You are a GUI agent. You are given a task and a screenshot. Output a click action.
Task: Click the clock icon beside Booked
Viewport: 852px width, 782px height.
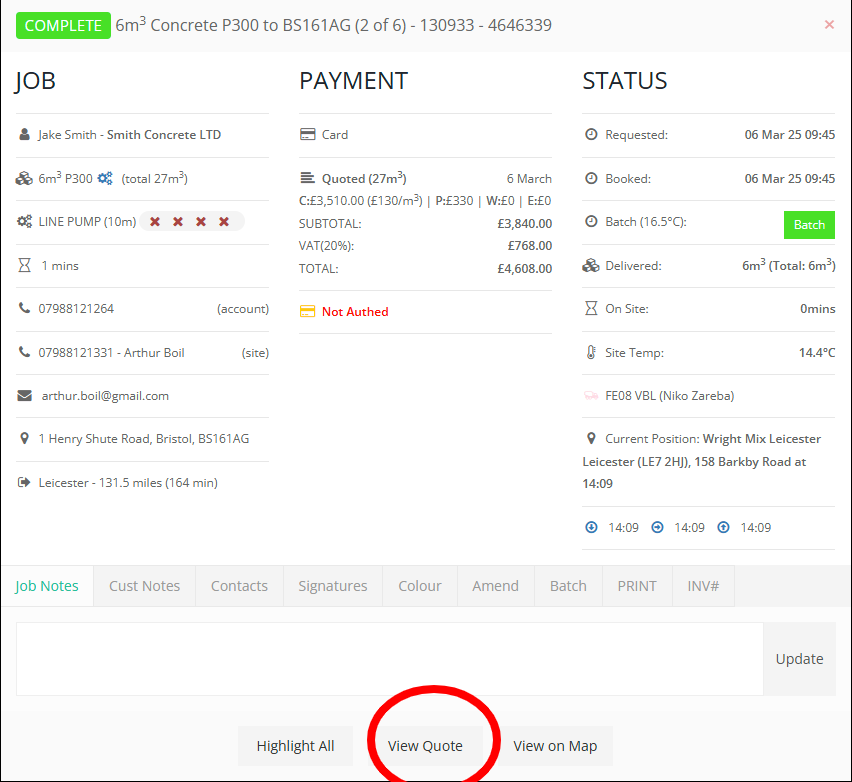[591, 178]
